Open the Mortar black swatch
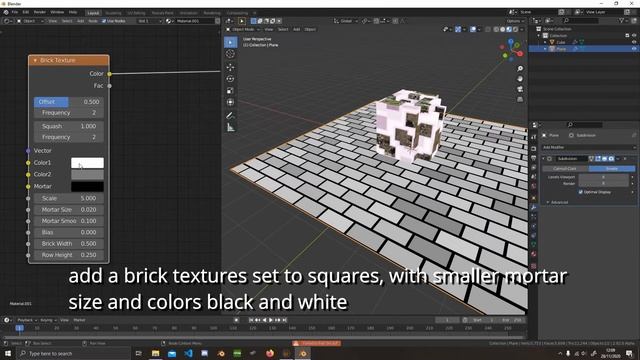 [x=87, y=187]
